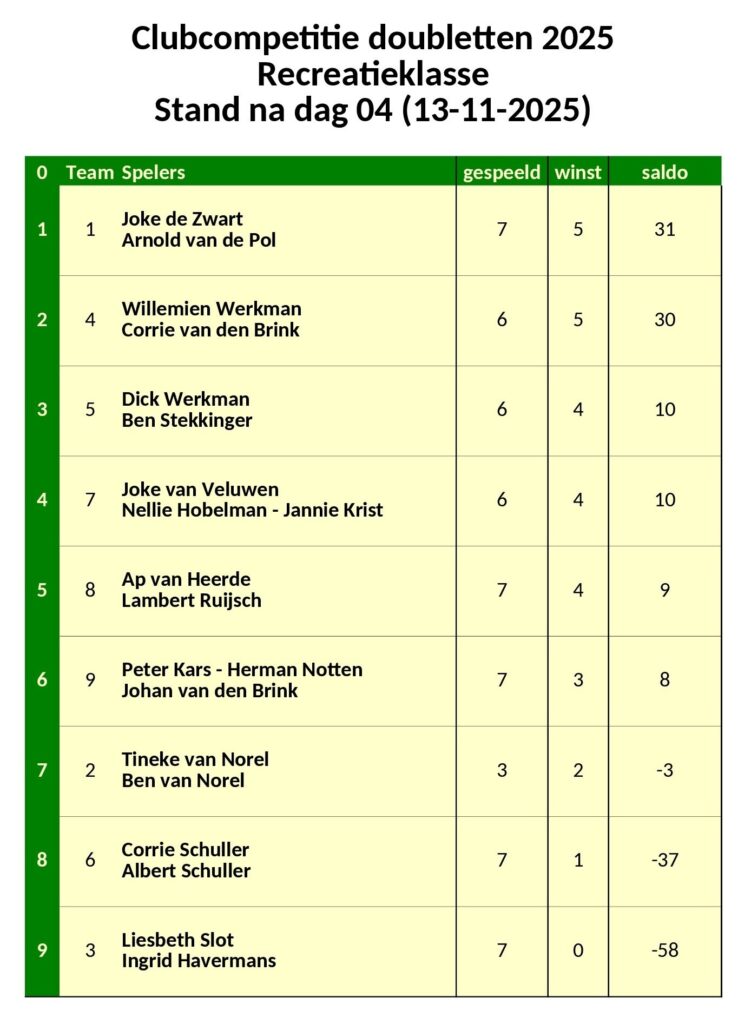Viewport: 751px width, 1024px height.
Task: Click the "saldo" column header
Action: coord(665,172)
